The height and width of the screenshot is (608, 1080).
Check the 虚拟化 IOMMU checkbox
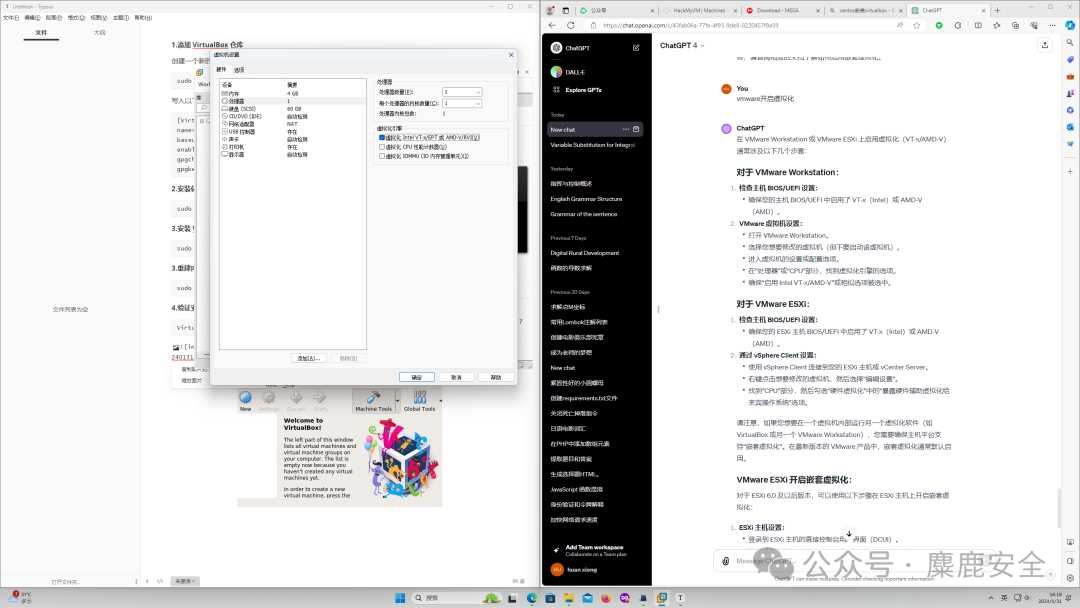[381, 157]
